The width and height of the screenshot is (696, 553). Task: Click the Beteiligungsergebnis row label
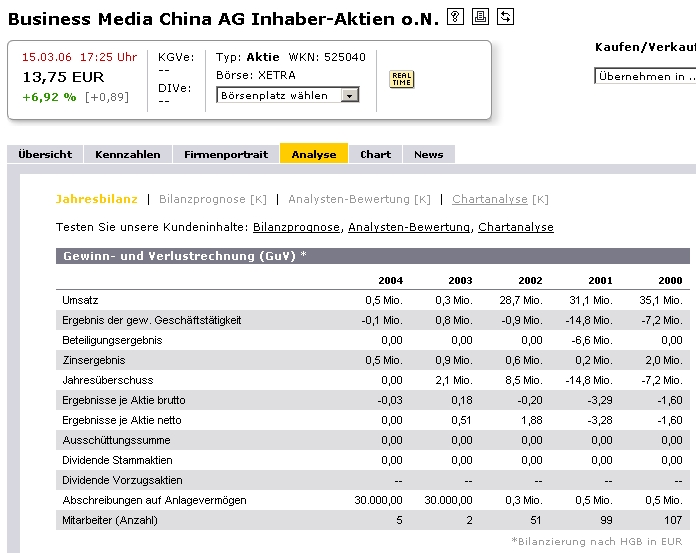tap(112, 340)
